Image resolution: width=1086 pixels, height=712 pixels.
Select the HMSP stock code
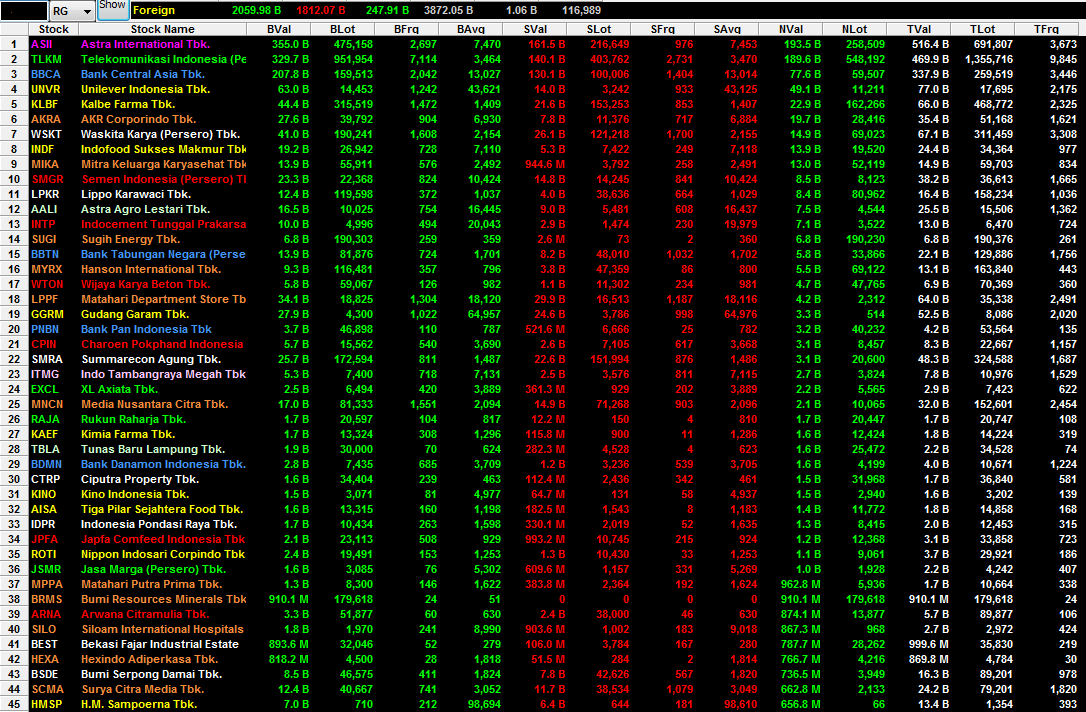pyautogui.click(x=46, y=704)
